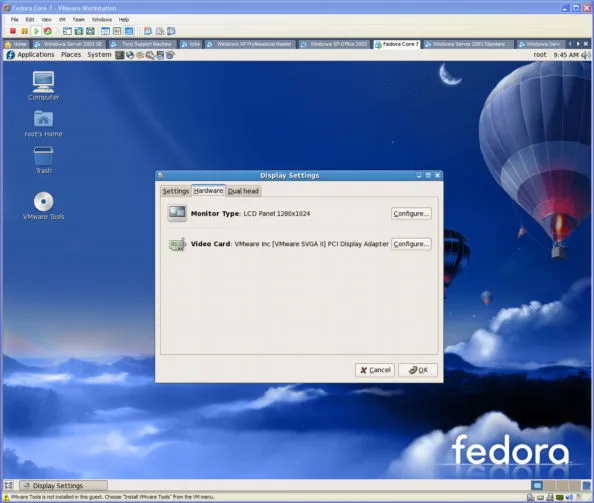The width and height of the screenshot is (594, 503).
Task: Open the Help menu in VMware
Action: tap(124, 19)
